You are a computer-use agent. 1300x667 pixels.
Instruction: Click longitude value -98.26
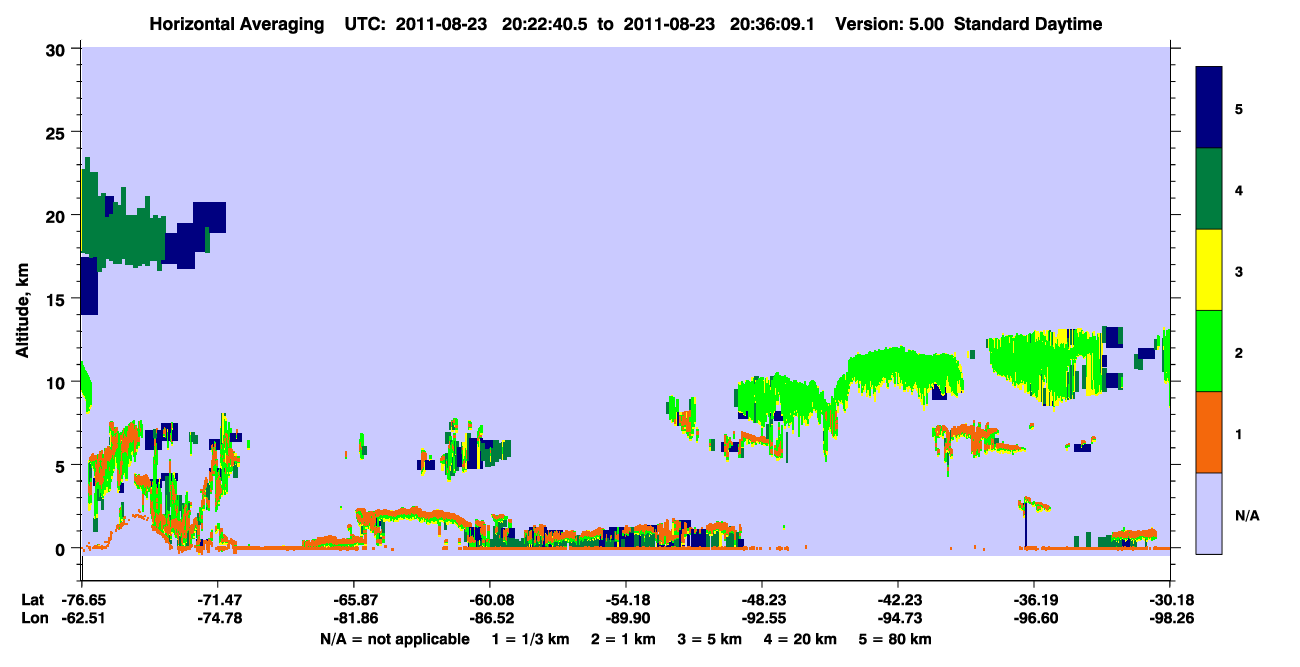pyautogui.click(x=1170, y=618)
